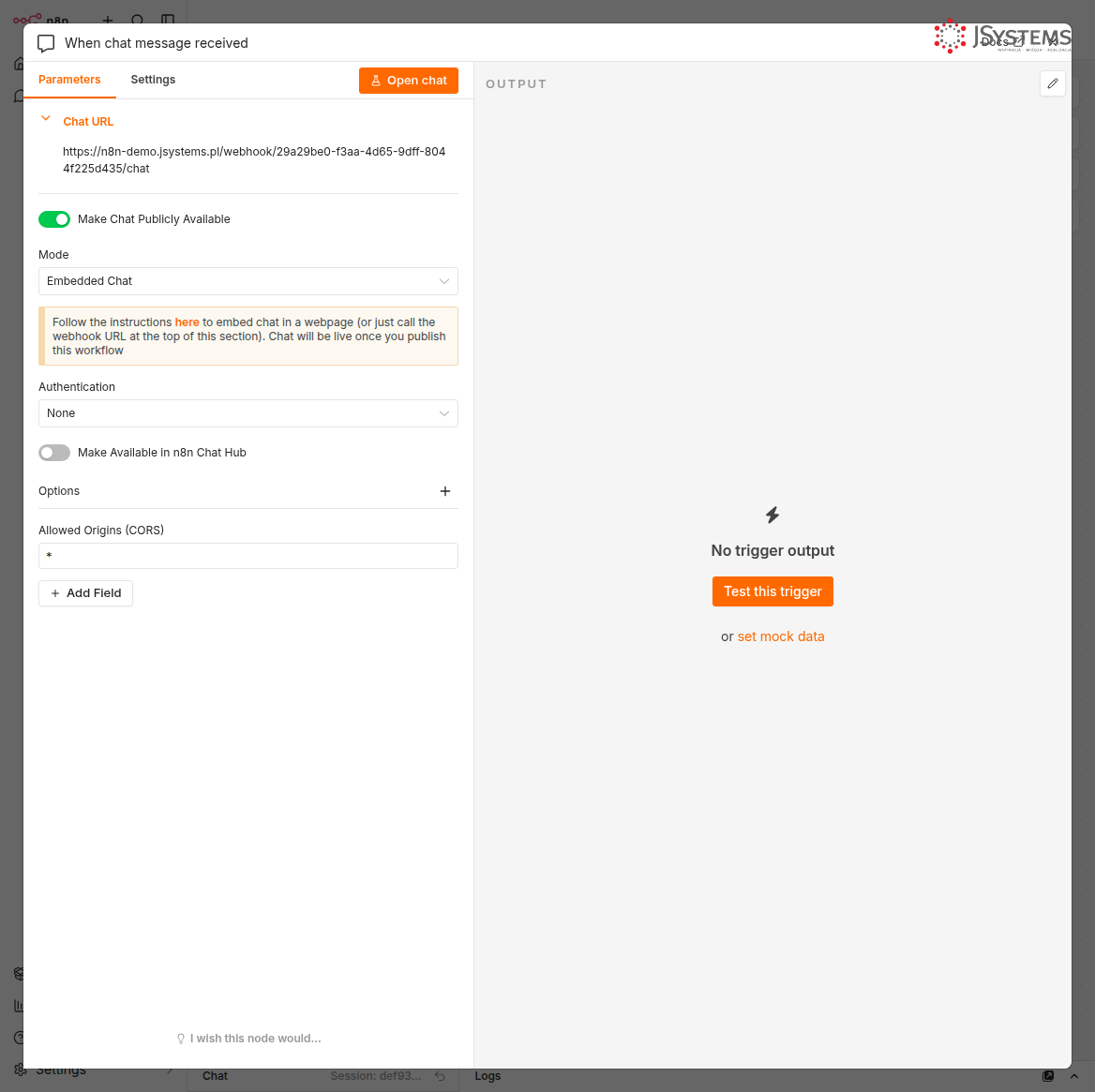Enable Make Available in n8n Chat Hub
This screenshot has width=1095, height=1092.
point(54,453)
